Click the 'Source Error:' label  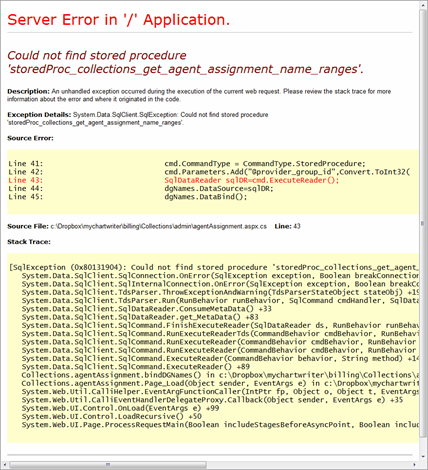(x=30, y=138)
